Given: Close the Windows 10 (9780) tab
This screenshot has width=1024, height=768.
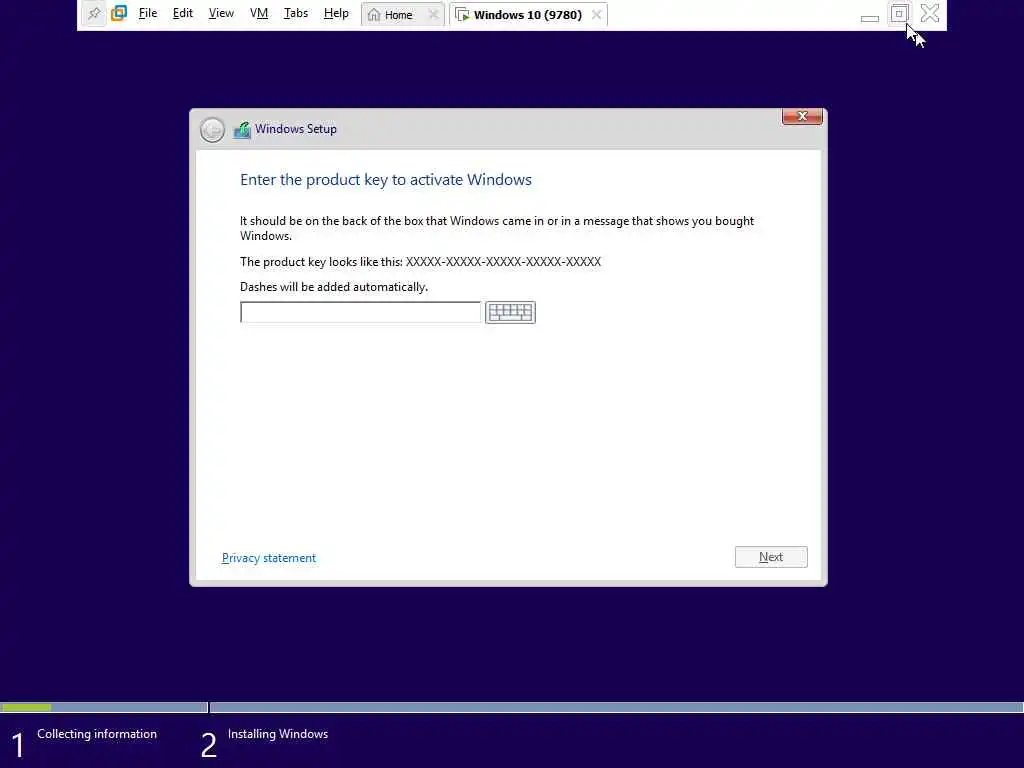Looking at the screenshot, I should tap(596, 14).
